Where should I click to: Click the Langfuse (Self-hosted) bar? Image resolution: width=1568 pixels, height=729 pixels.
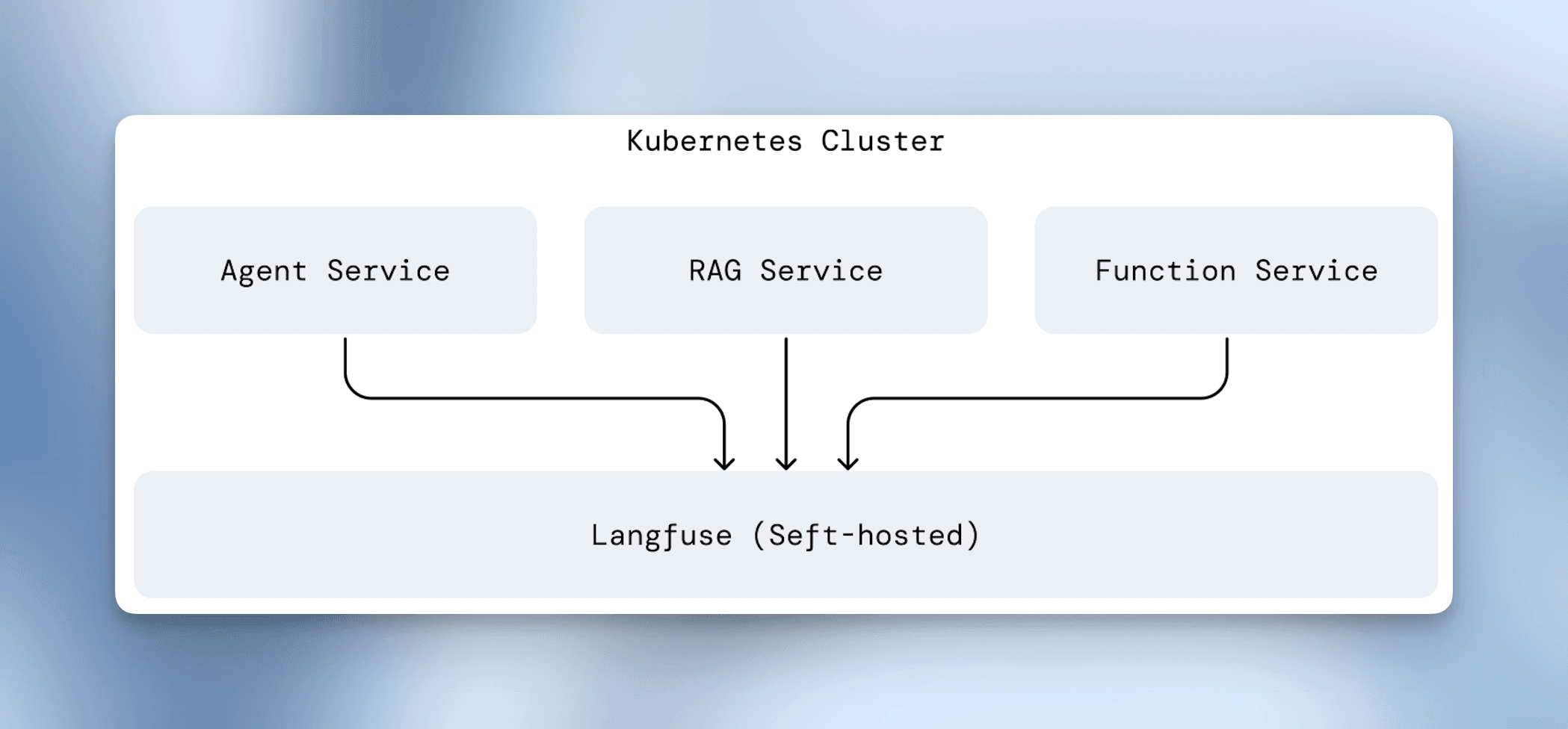pos(785,534)
